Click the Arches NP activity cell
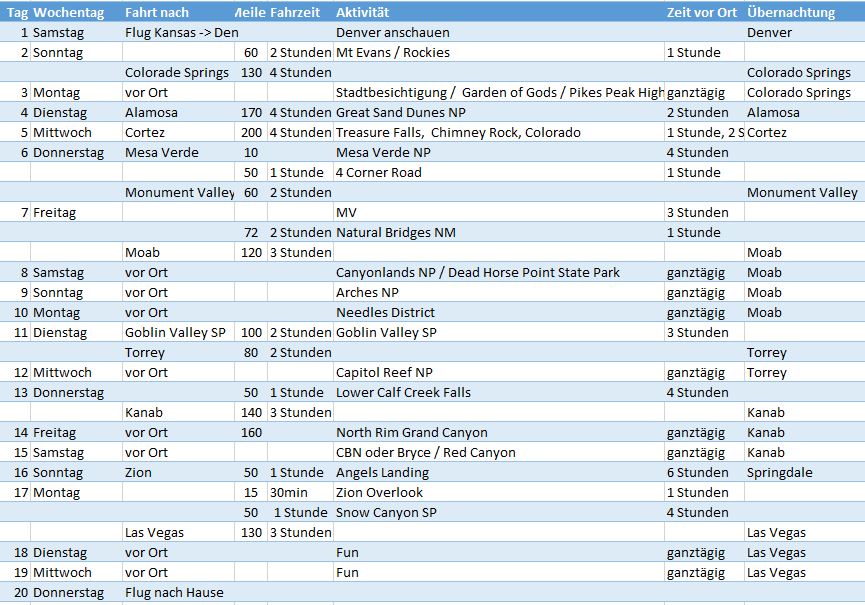This screenshot has width=865, height=605. [367, 292]
